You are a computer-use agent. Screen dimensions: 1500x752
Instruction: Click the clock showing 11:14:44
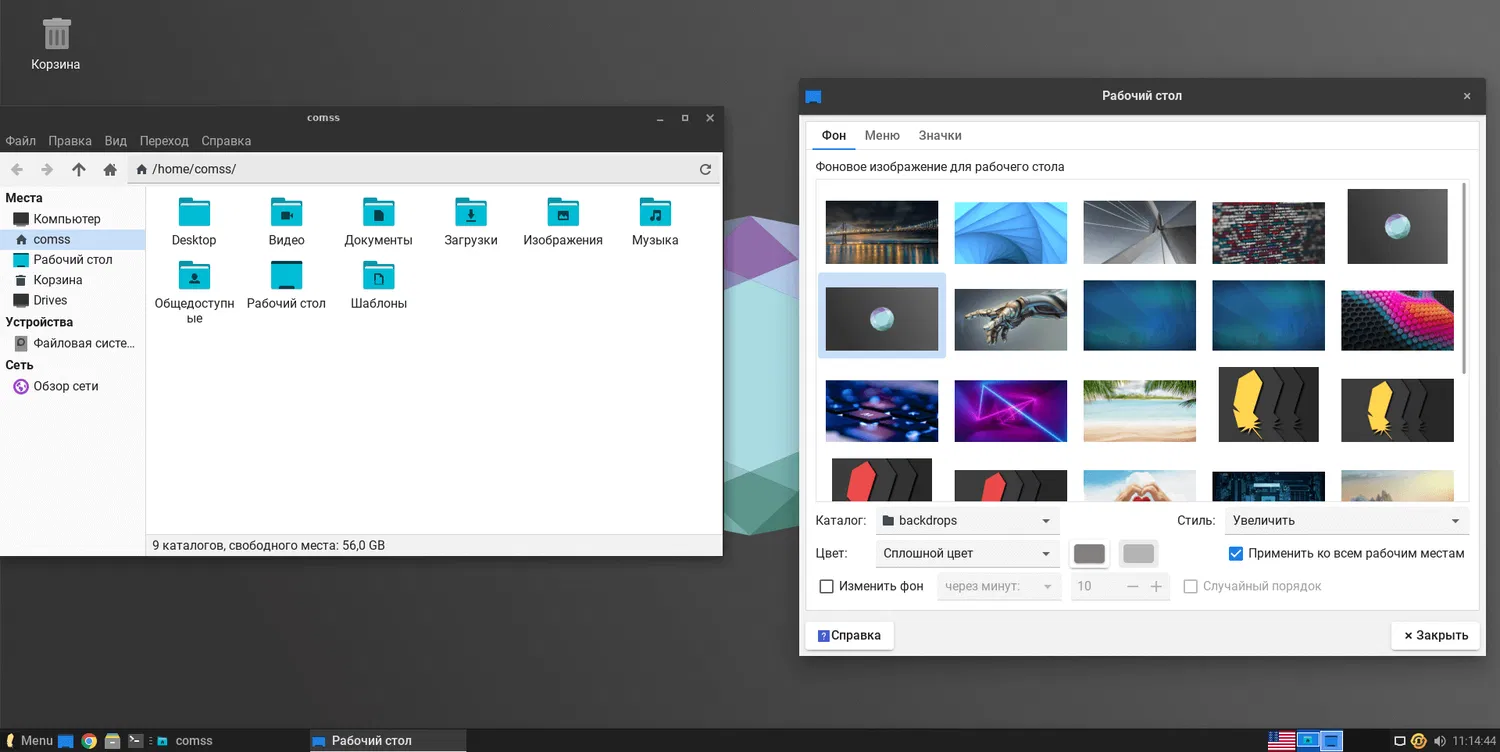(x=1475, y=741)
